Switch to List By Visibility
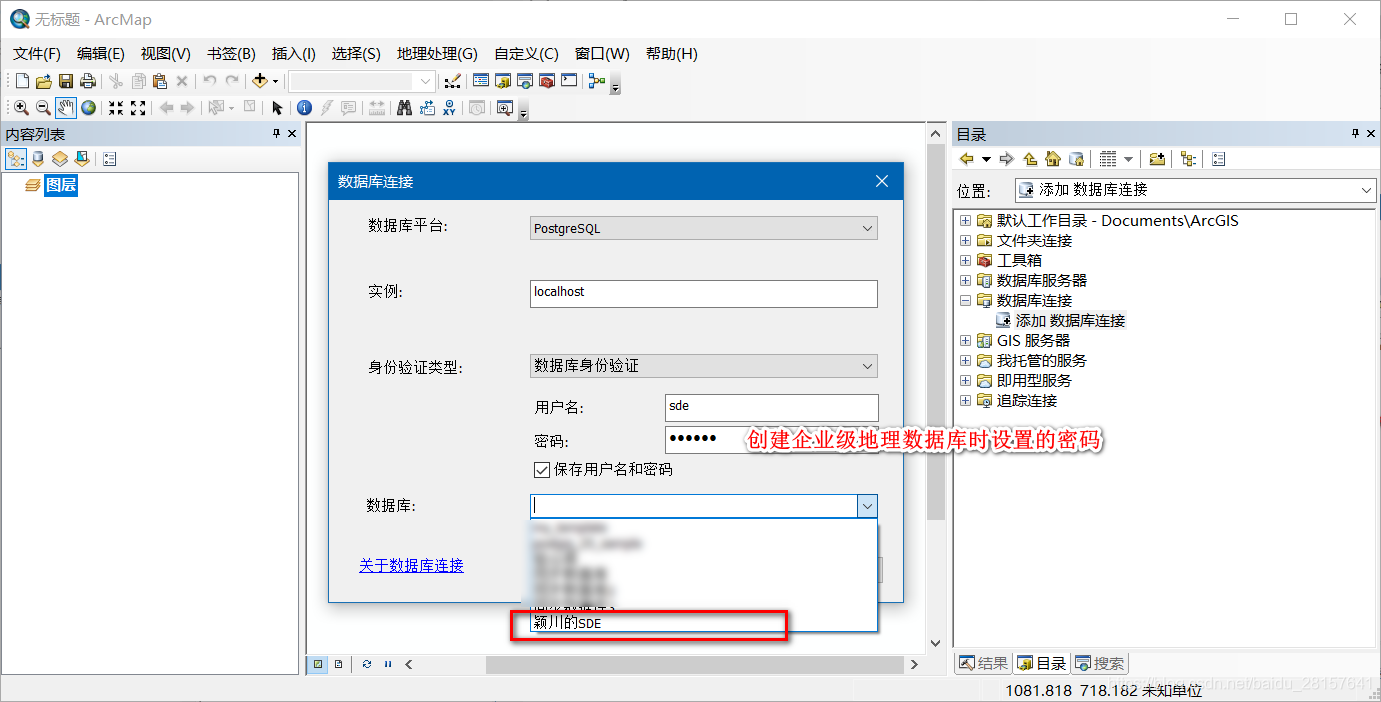 (60, 159)
